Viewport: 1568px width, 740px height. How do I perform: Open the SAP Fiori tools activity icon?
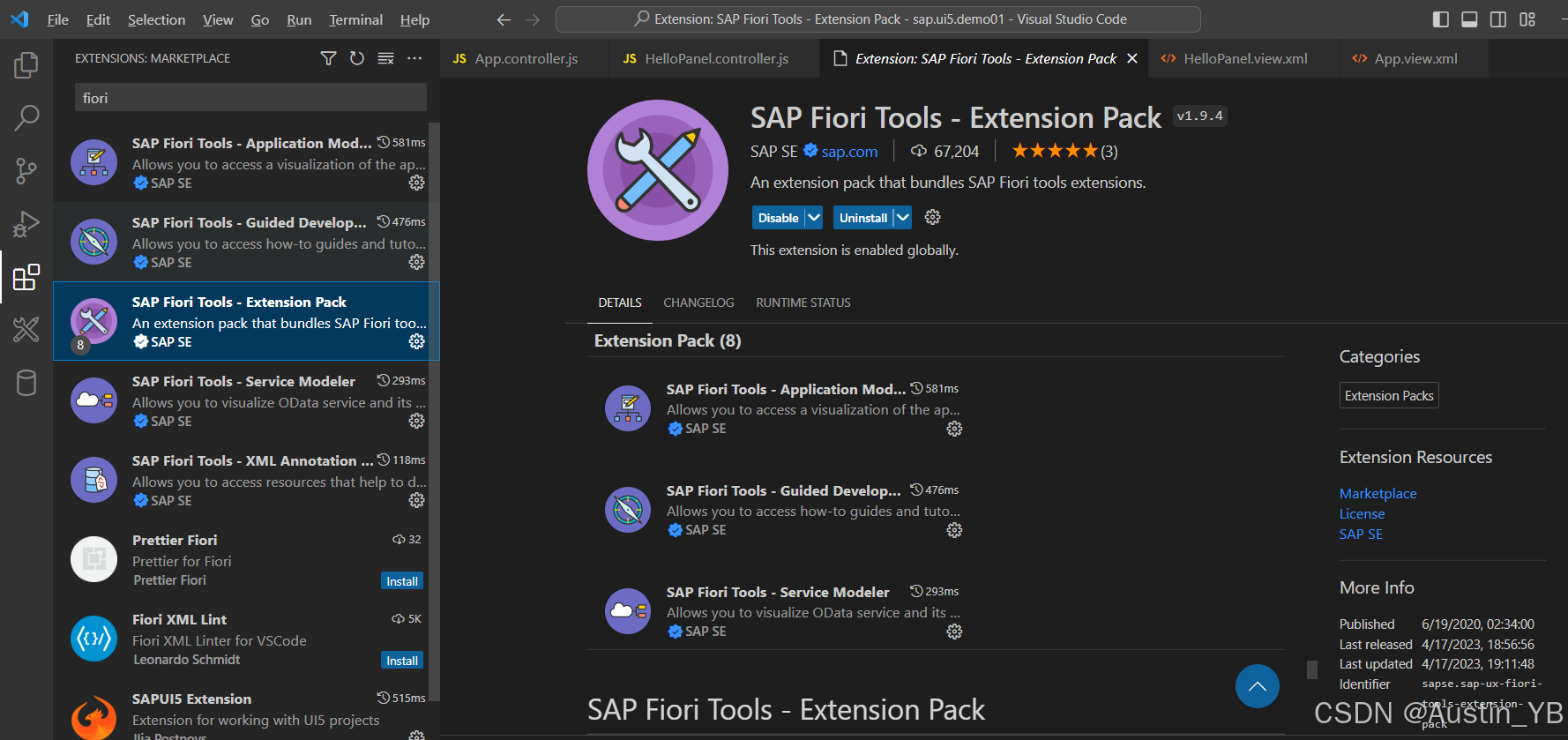coord(26,330)
